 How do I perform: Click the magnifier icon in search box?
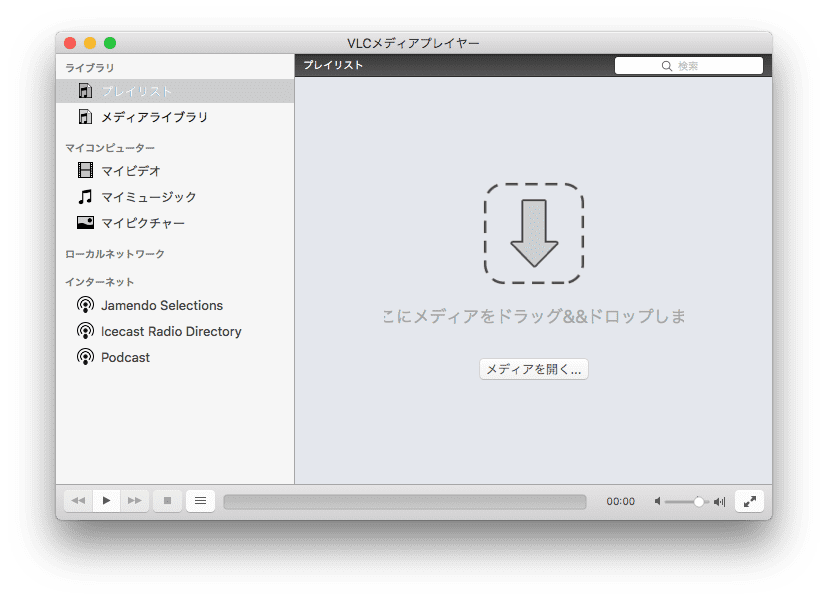tap(667, 66)
